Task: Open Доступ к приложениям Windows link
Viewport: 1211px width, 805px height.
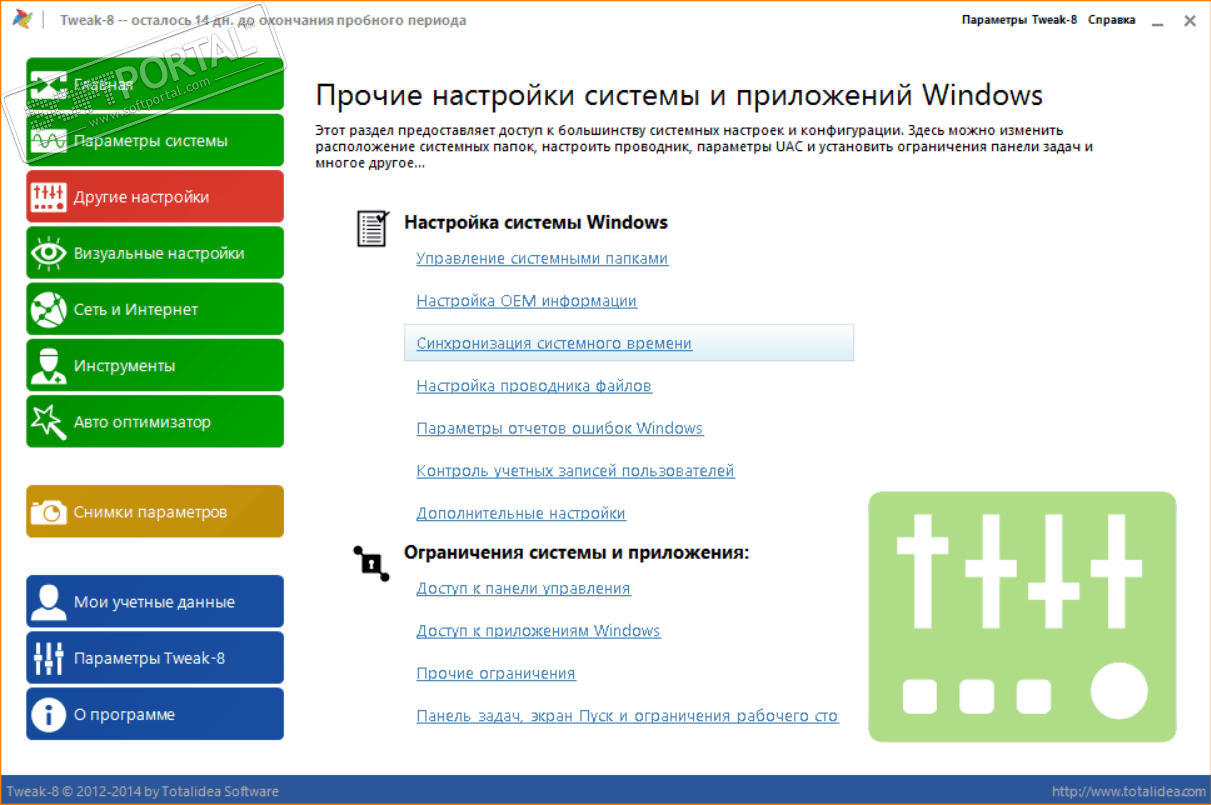Action: pyautogui.click(x=538, y=631)
